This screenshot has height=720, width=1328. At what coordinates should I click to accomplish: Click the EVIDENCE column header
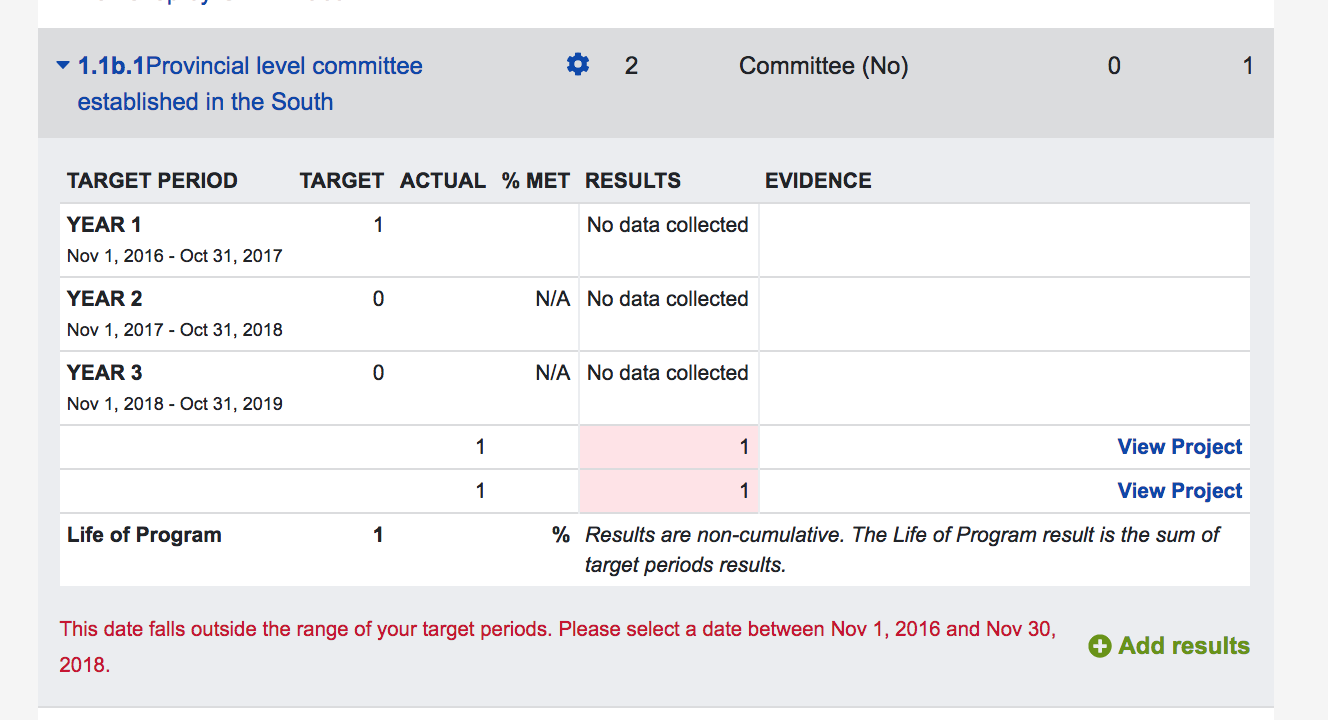tap(818, 181)
